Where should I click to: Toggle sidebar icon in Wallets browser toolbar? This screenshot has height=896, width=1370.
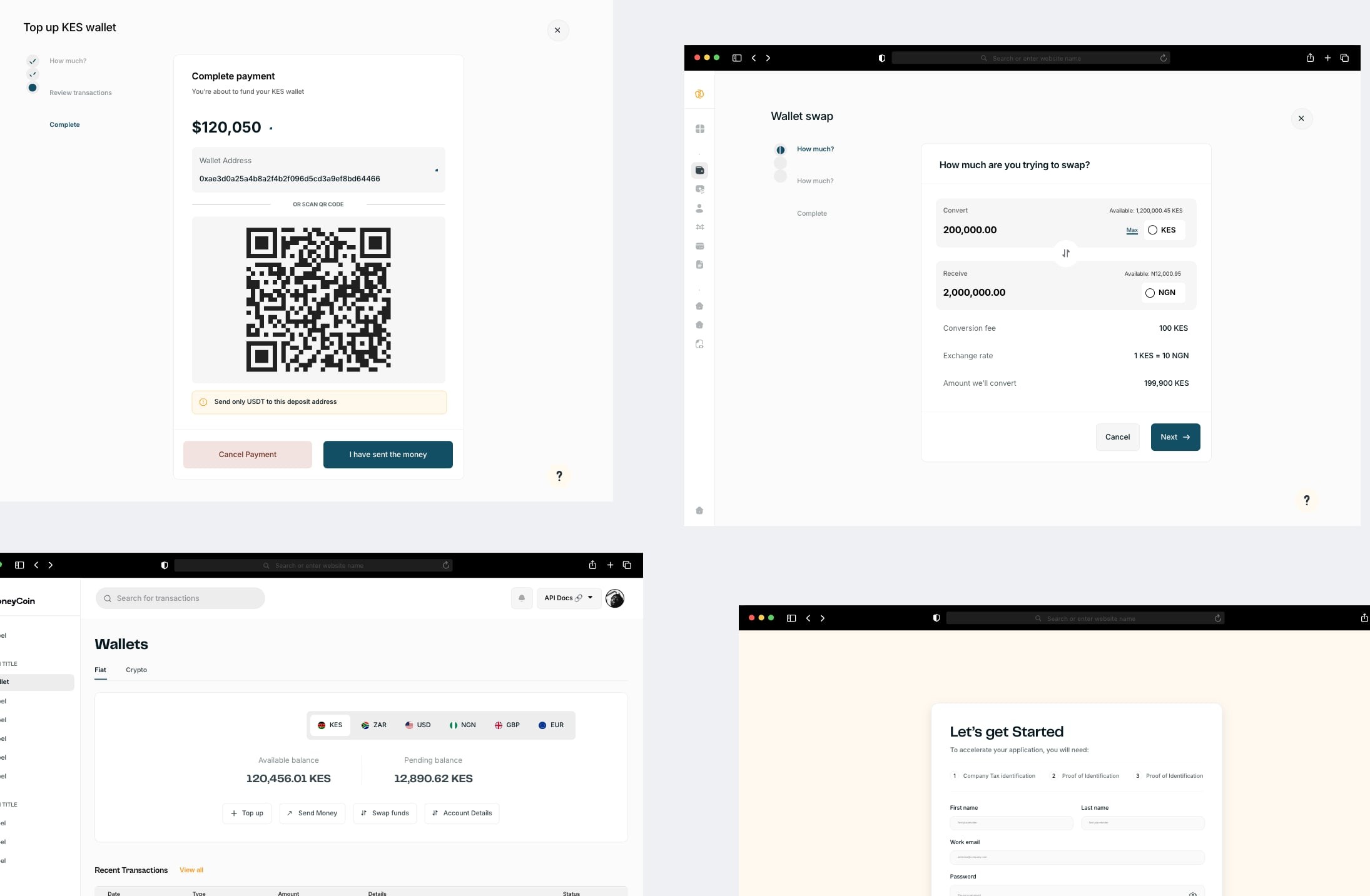(x=19, y=565)
